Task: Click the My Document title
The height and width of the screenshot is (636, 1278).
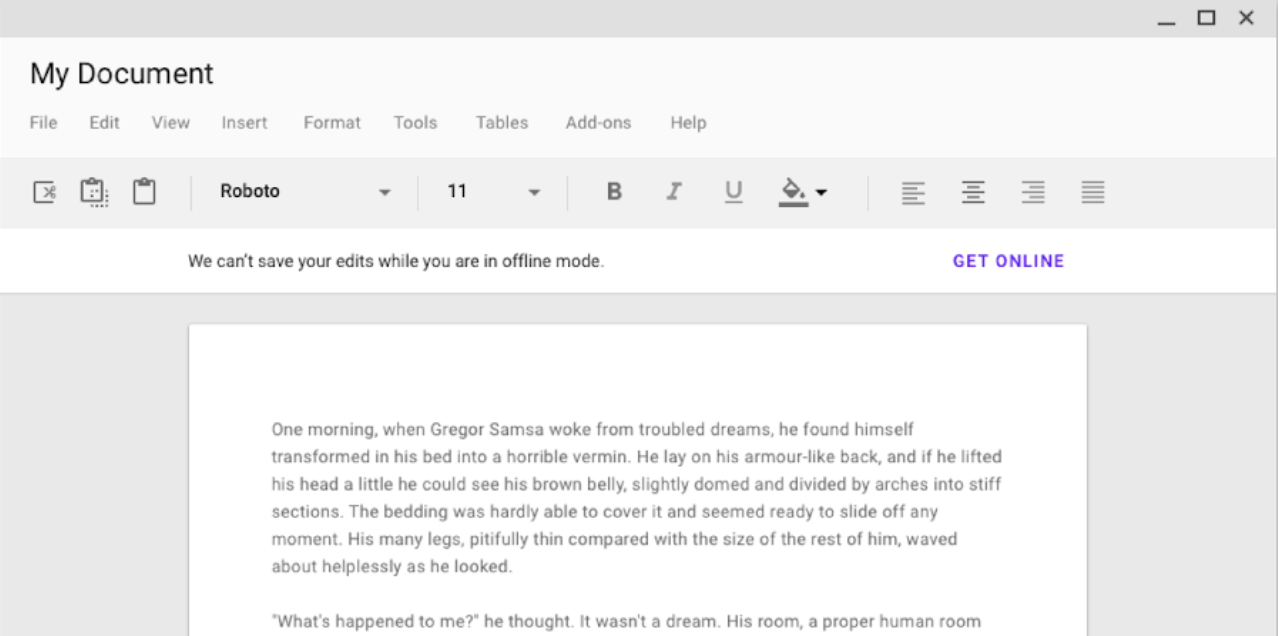Action: 122,74
